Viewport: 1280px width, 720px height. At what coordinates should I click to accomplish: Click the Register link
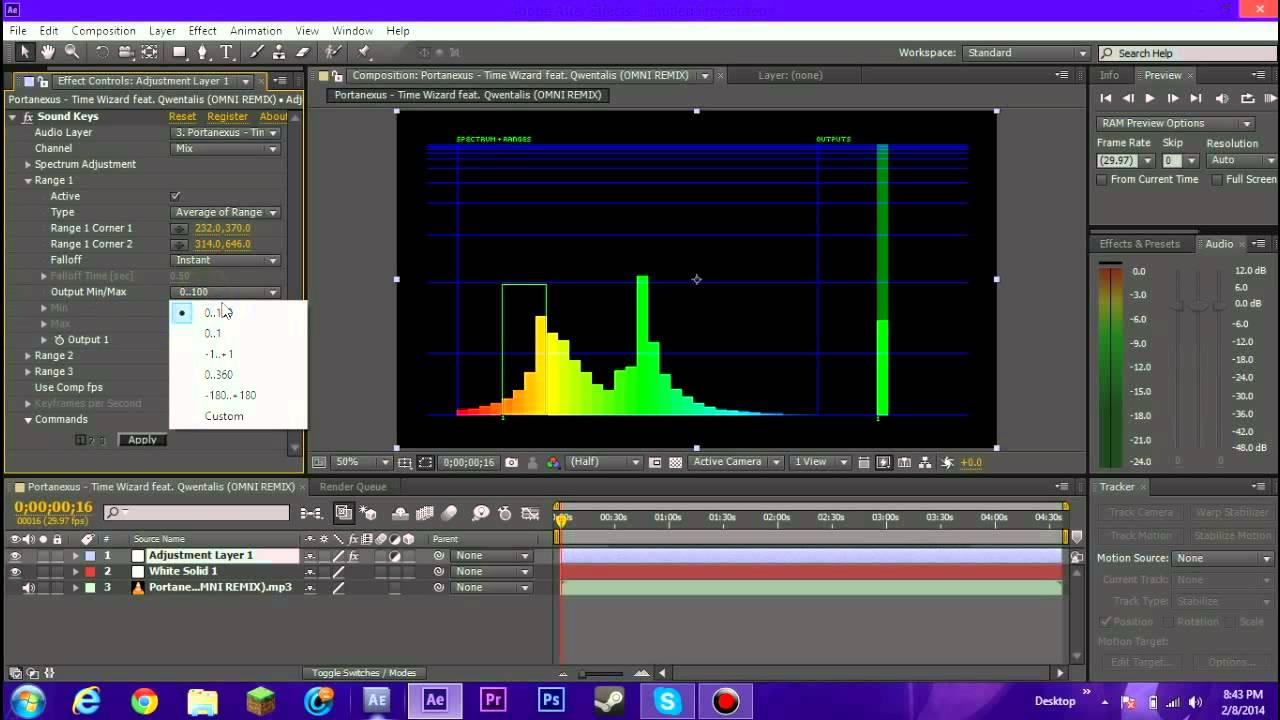click(227, 117)
